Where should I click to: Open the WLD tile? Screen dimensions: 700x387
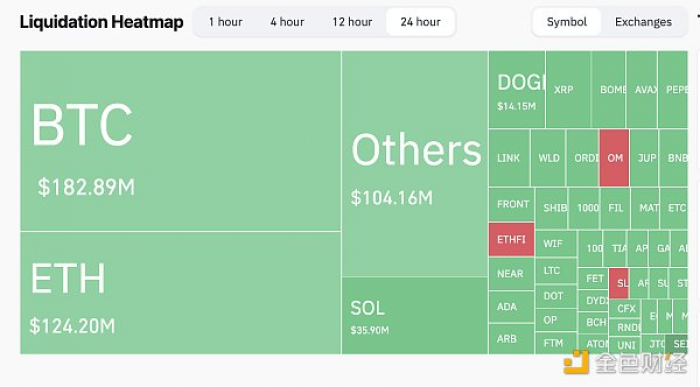pyautogui.click(x=548, y=158)
